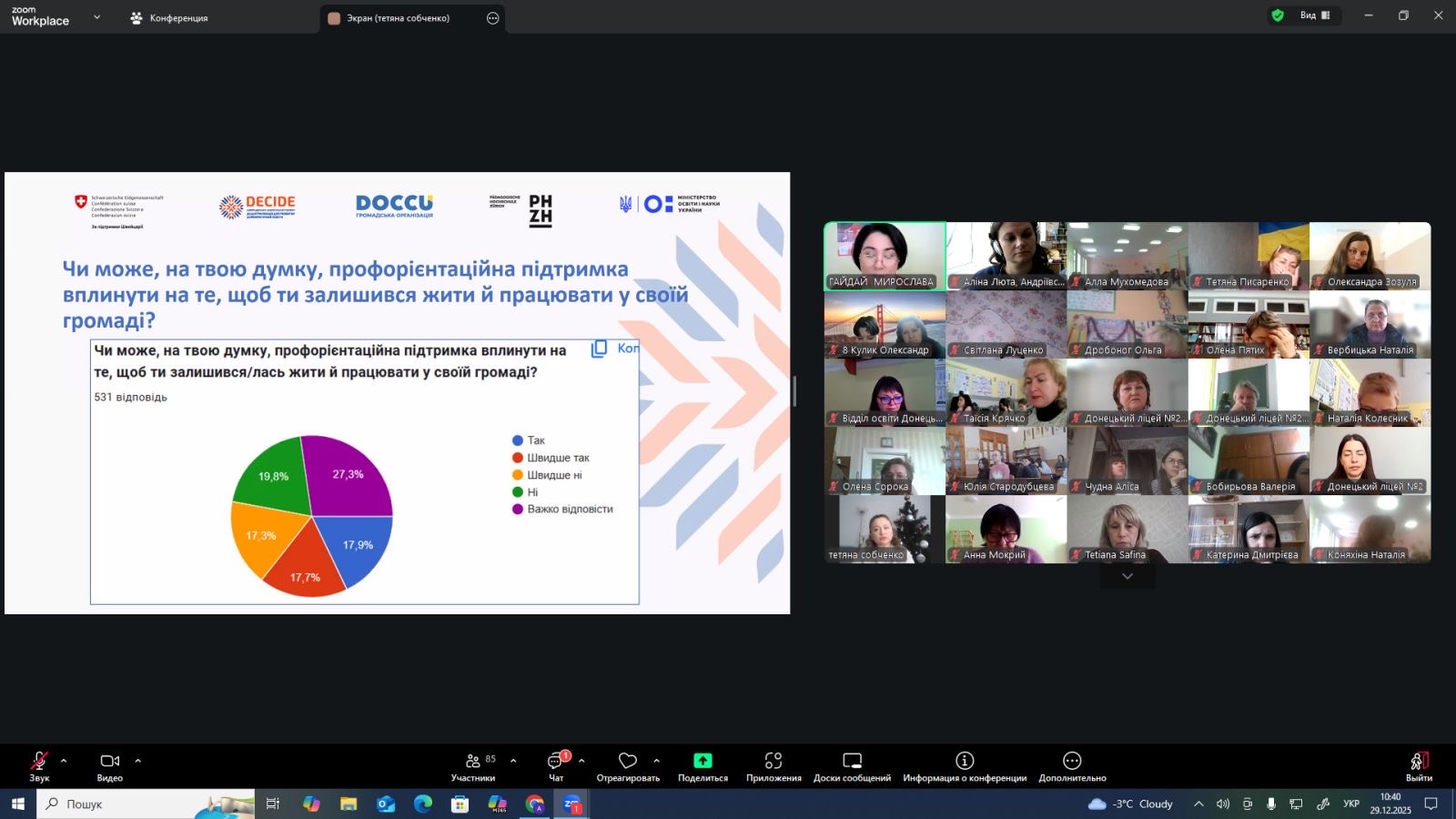Open the Whiteboards icon
The height and width of the screenshot is (819, 1456).
852,761
